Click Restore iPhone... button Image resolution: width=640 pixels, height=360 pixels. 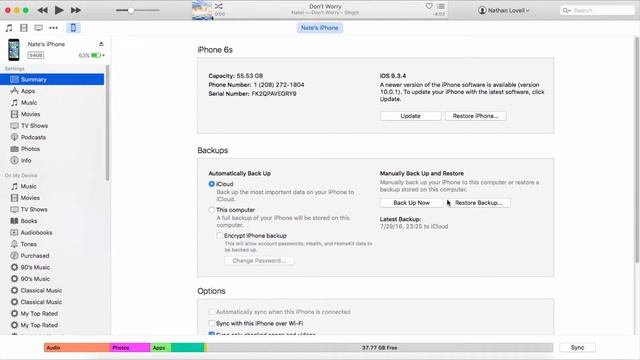(x=476, y=116)
